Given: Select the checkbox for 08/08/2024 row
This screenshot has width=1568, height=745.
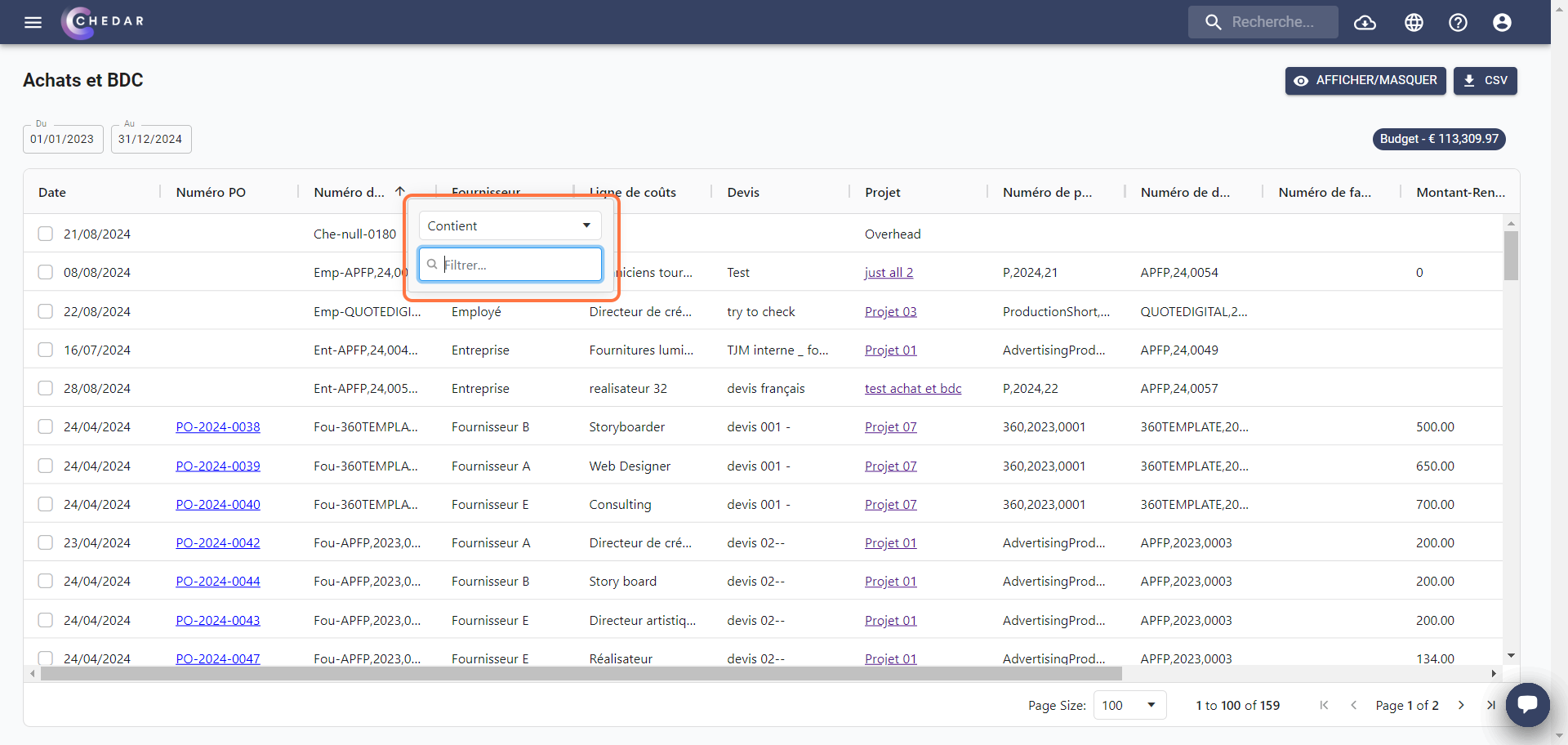Looking at the screenshot, I should [46, 272].
